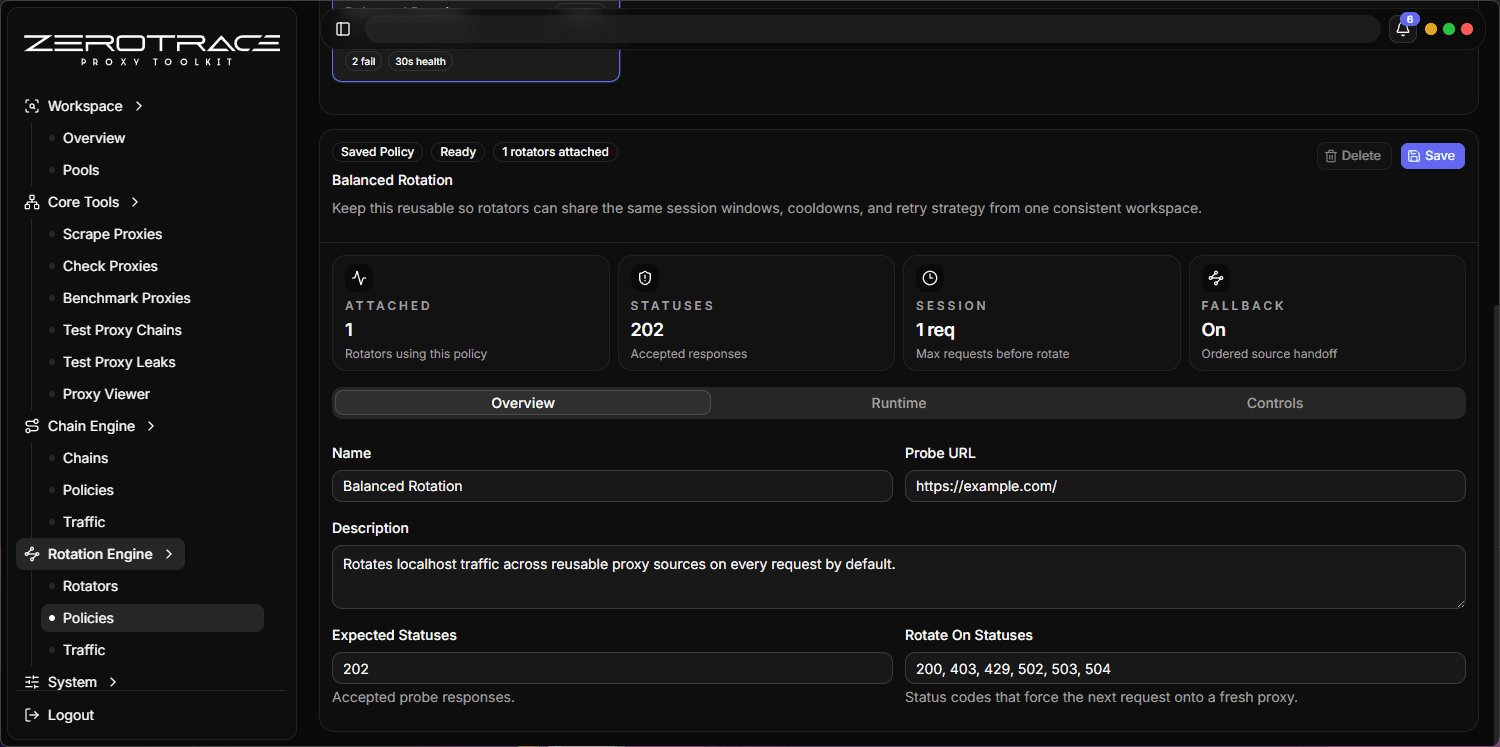This screenshot has width=1500, height=747.
Task: Open notifications via the bell icon
Action: (x=1401, y=29)
